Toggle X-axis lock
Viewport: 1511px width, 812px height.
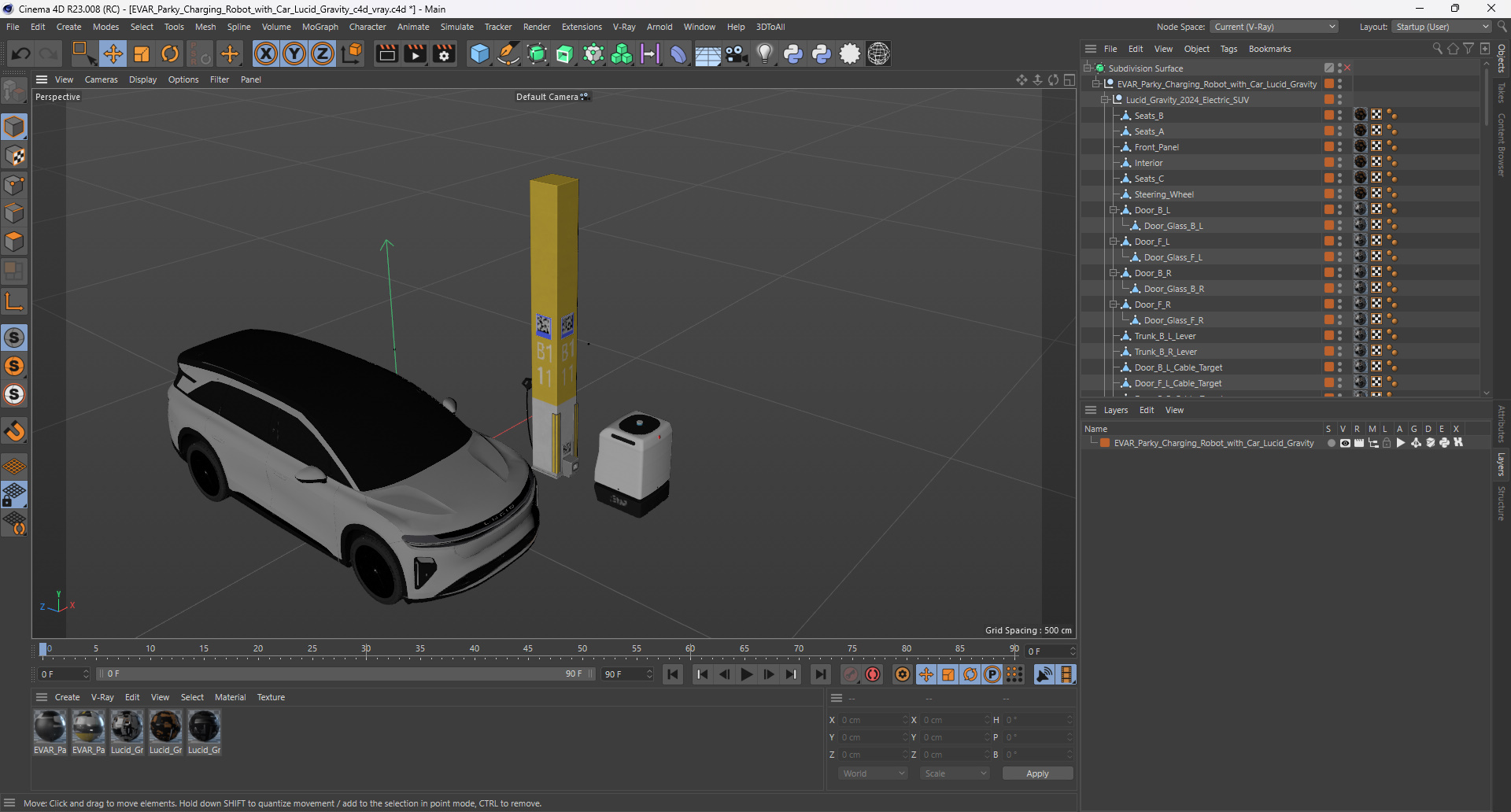(266, 54)
